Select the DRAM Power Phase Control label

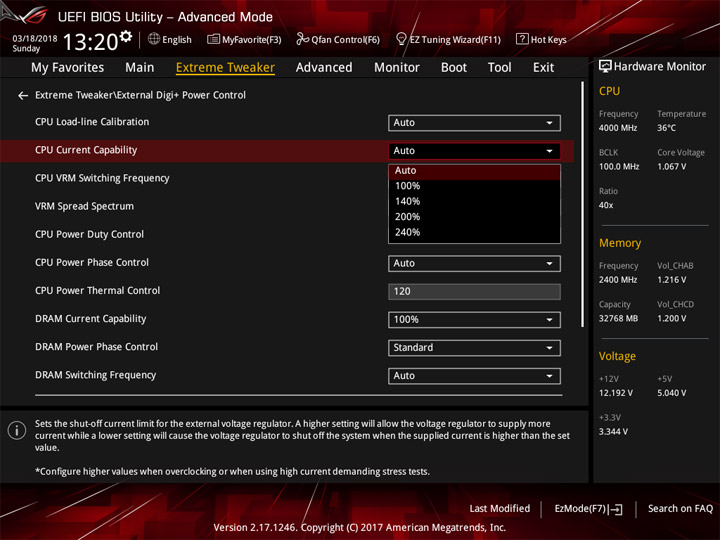click(x=96, y=347)
